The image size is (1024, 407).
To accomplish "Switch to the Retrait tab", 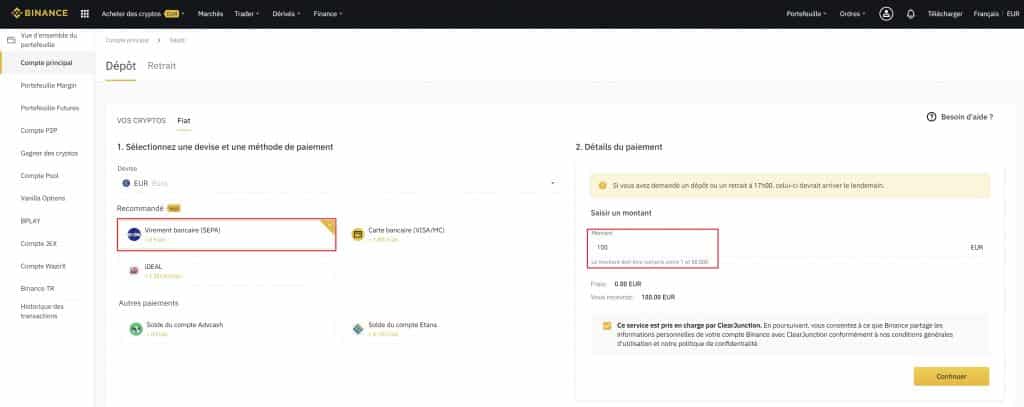I will pos(161,66).
